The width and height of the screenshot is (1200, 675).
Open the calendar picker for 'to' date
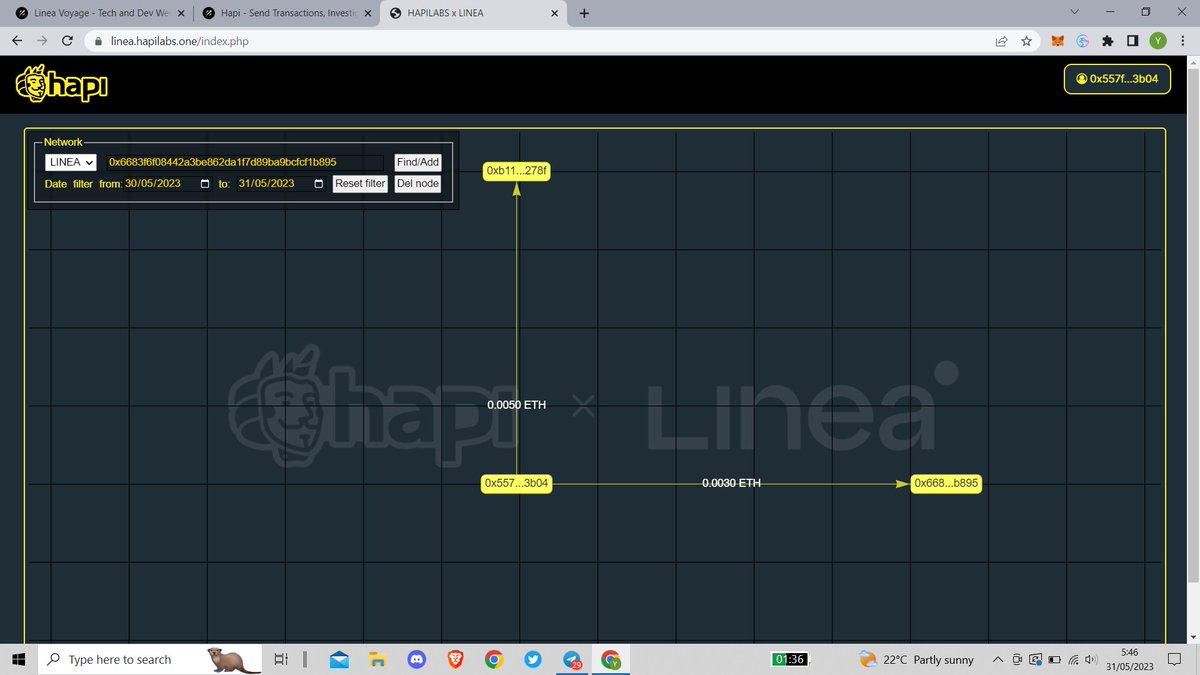319,184
